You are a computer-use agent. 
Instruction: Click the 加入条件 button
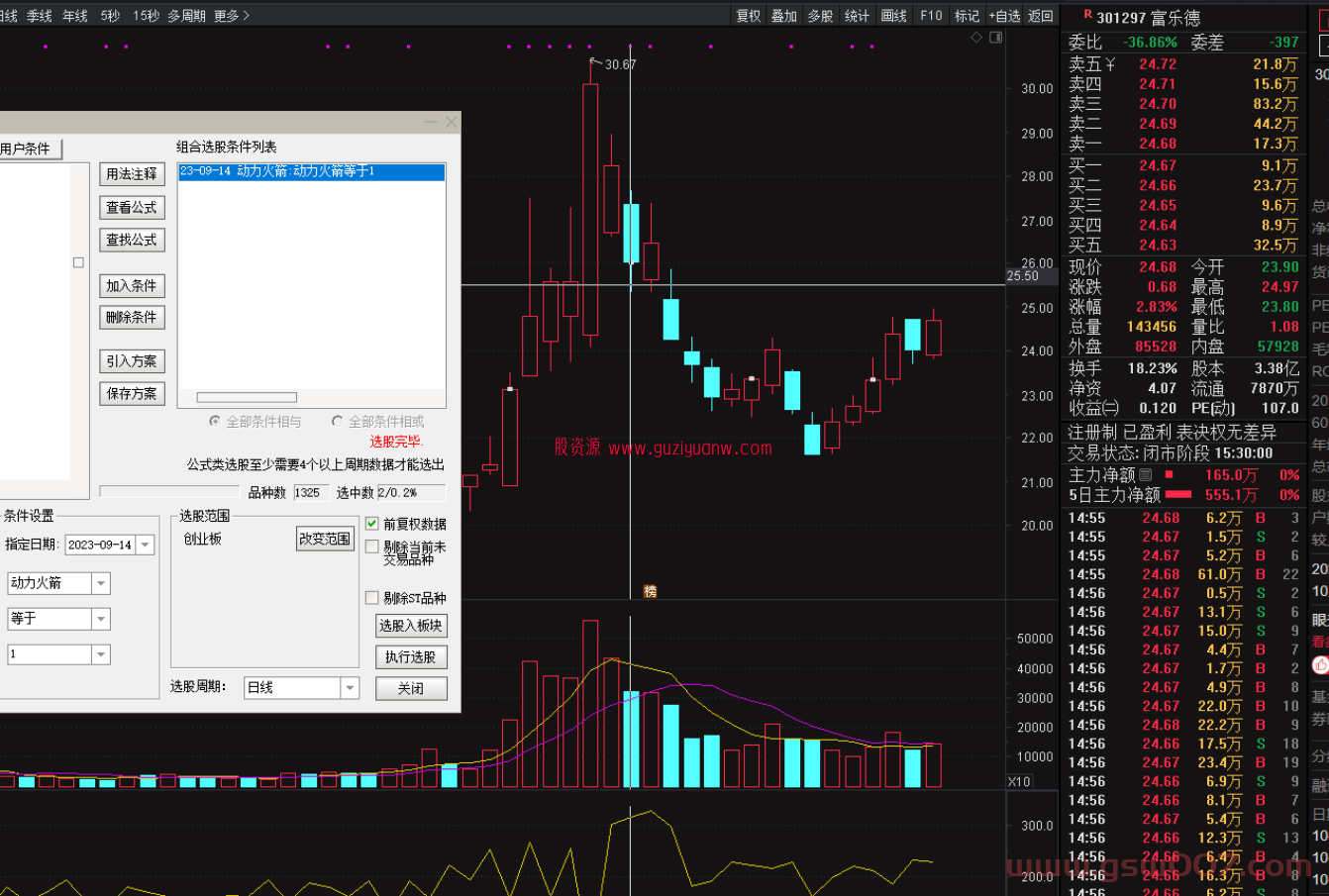[132, 286]
